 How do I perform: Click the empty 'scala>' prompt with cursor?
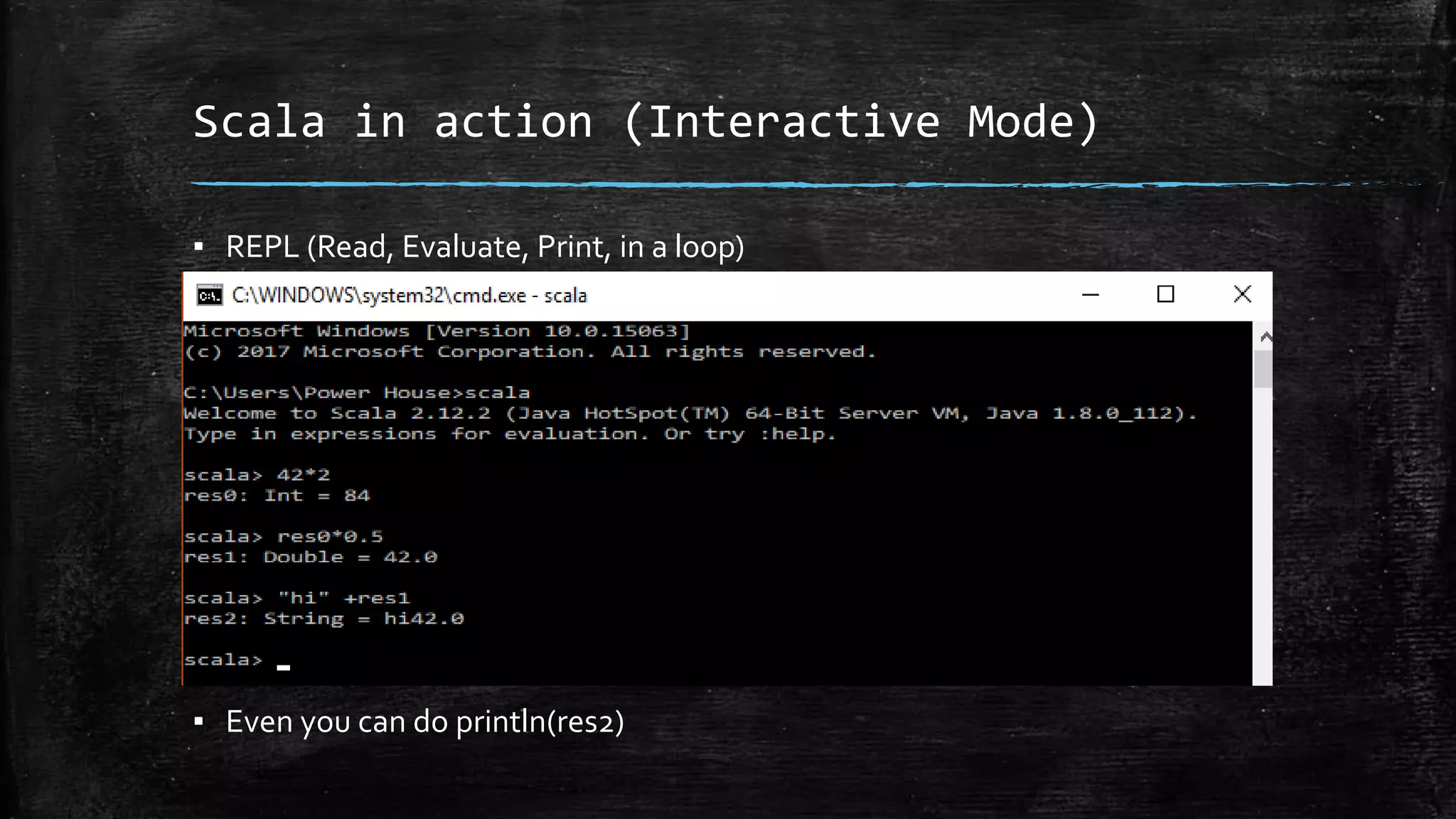[237, 660]
